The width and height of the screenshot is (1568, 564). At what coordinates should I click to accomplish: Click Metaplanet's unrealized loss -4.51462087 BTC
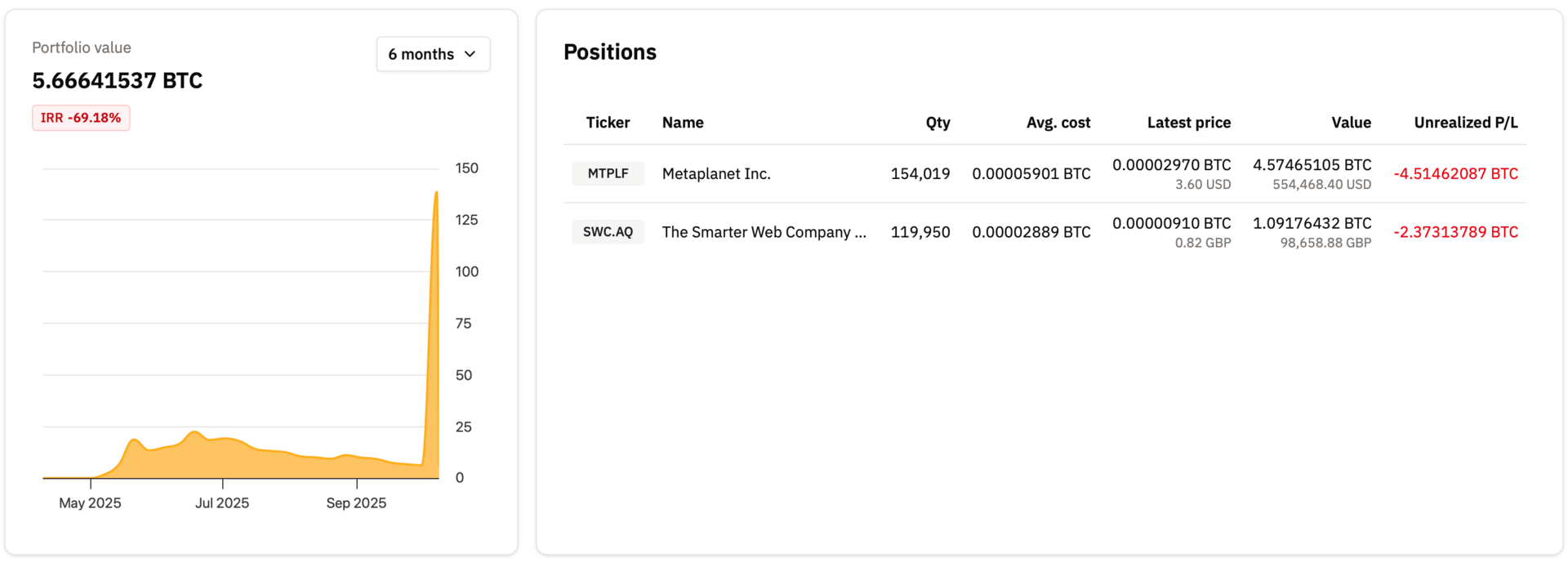coord(1455,173)
